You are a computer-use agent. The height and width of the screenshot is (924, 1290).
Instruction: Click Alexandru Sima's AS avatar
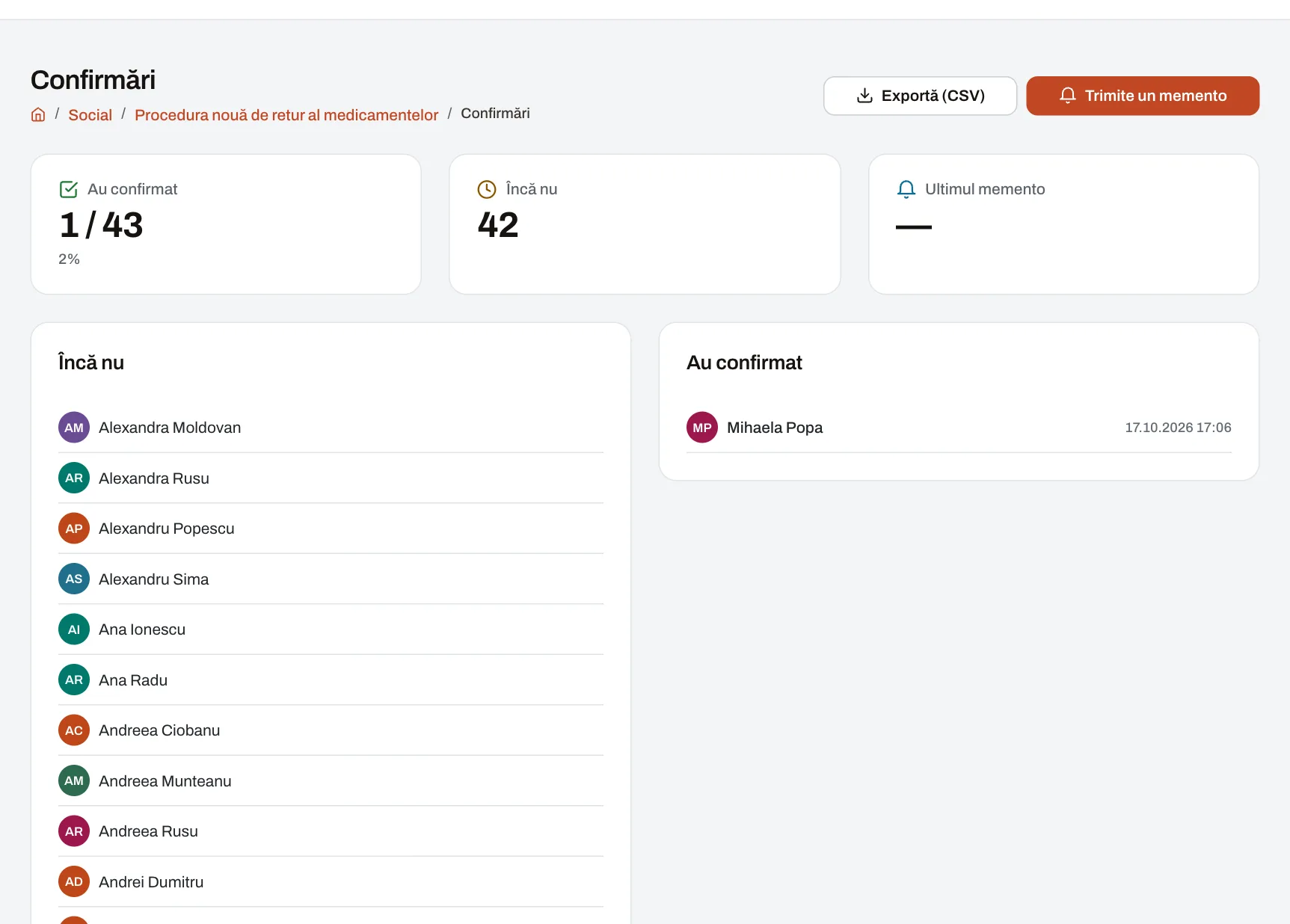click(x=74, y=579)
